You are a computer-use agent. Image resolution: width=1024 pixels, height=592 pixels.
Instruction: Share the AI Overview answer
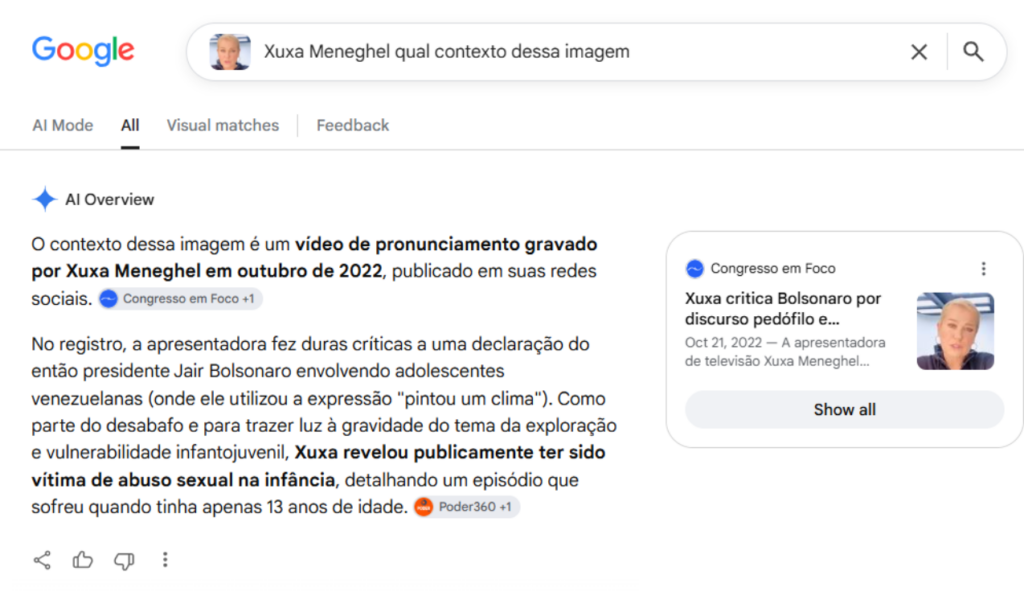(42, 560)
